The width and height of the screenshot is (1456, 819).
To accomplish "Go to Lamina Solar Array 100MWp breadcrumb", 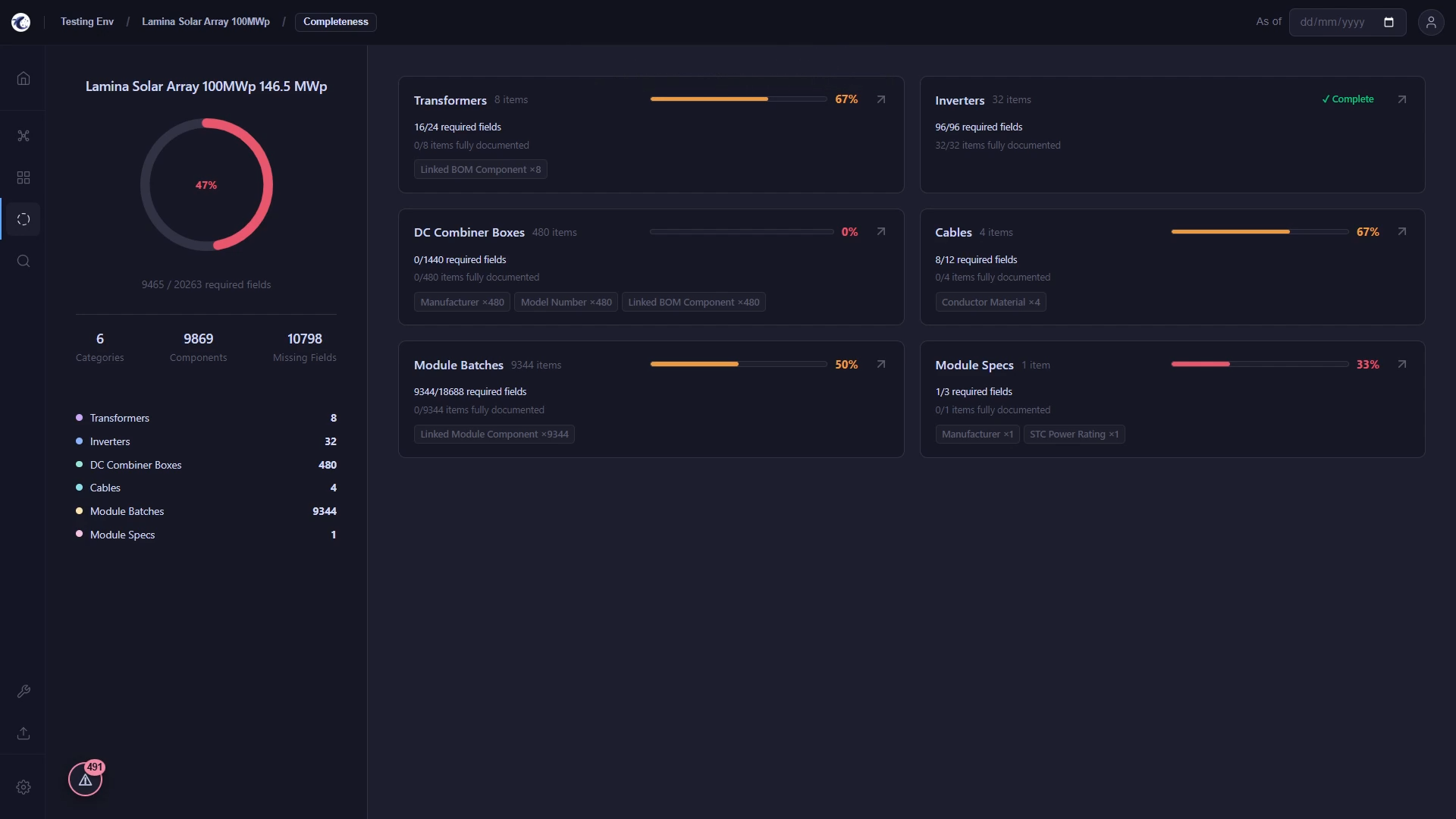I will (206, 22).
